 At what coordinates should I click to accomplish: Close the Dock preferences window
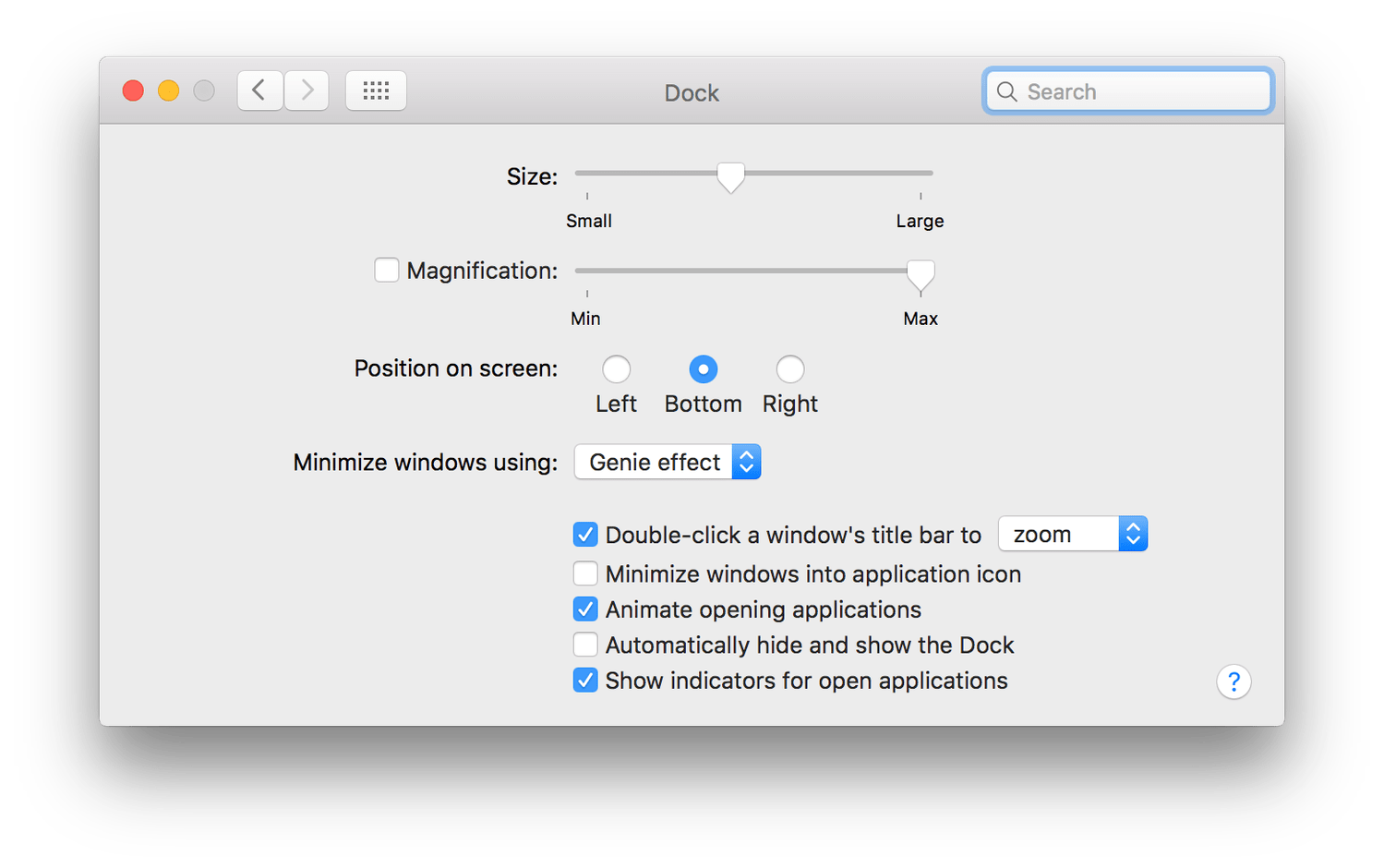click(133, 90)
